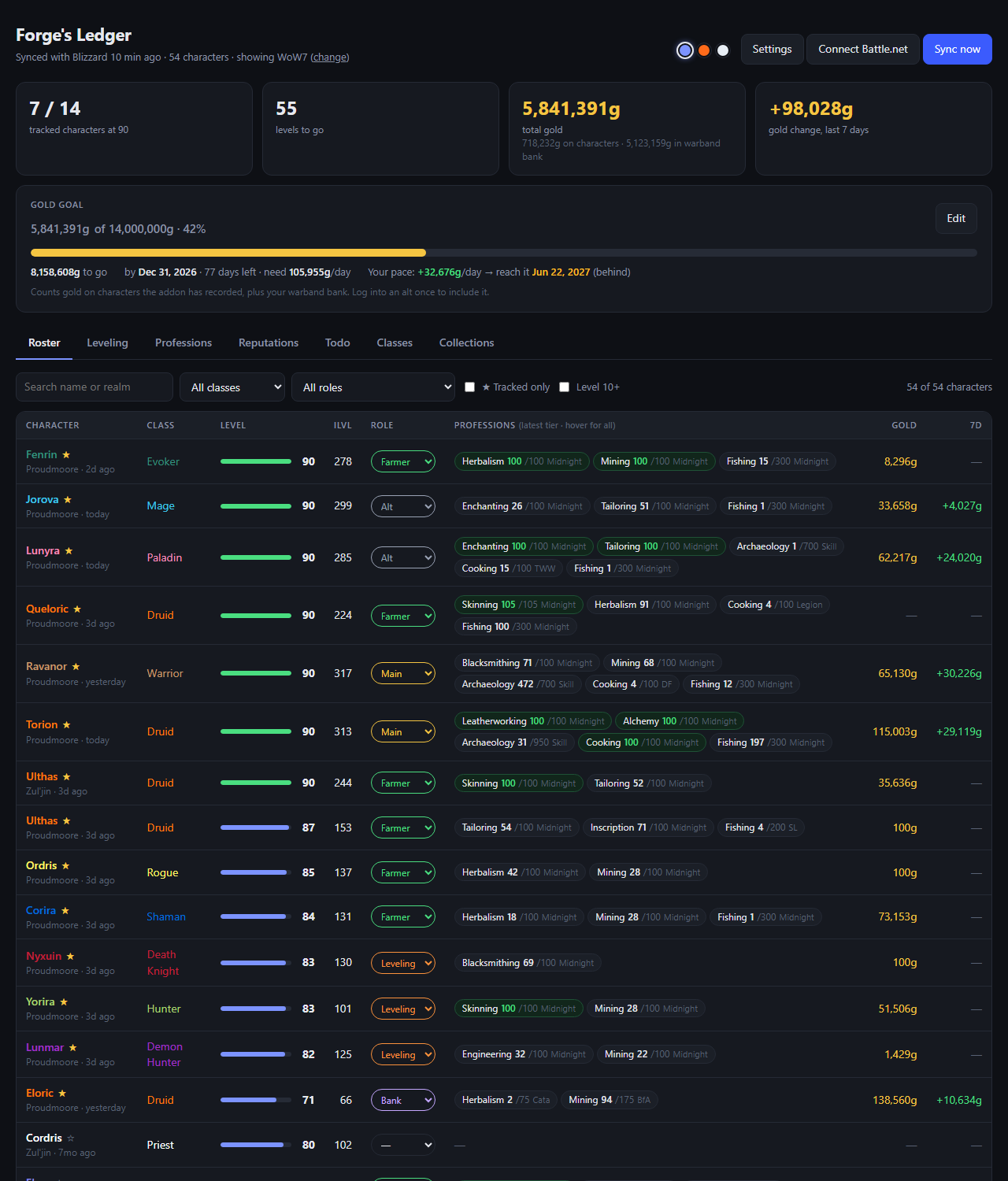Toggle star for Ulthas on Zul'jin
The width and height of the screenshot is (1008, 1181).
[x=67, y=777]
